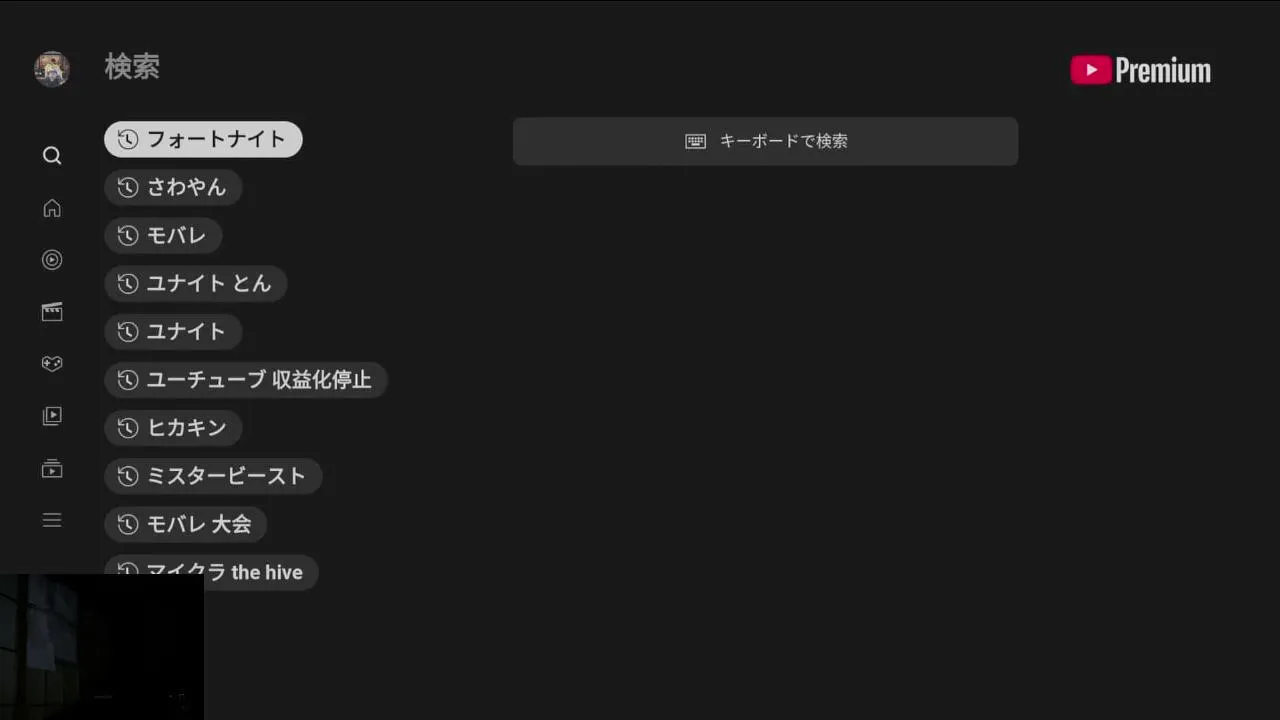Pick the history entry ユナイト
Viewport: 1280px width, 720px height.
(173, 331)
